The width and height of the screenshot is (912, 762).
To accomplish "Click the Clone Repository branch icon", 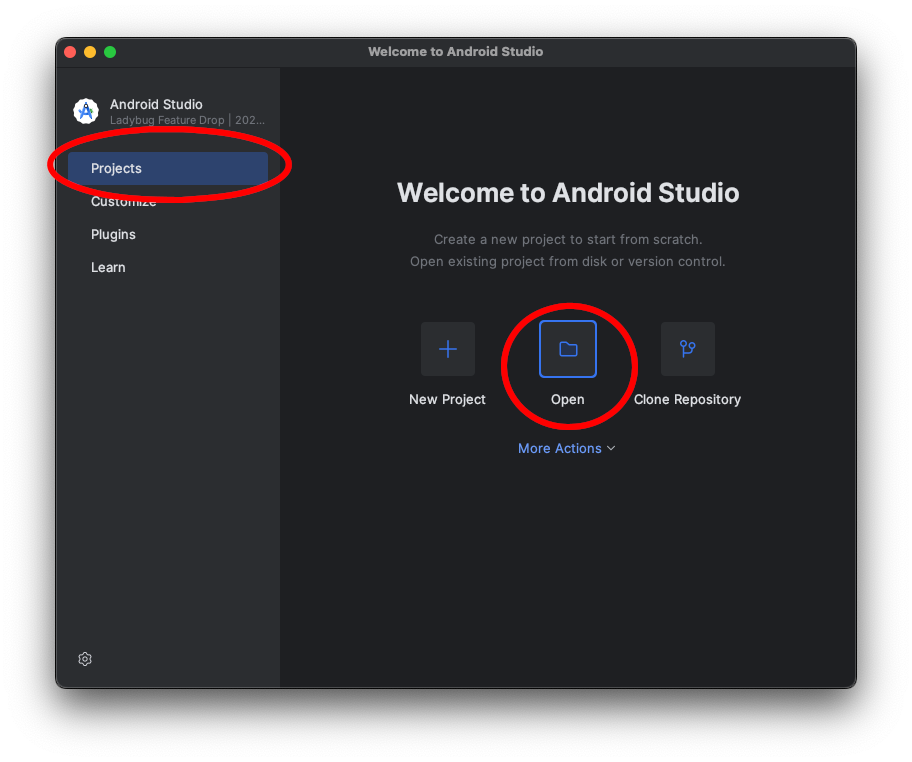I will click(687, 349).
